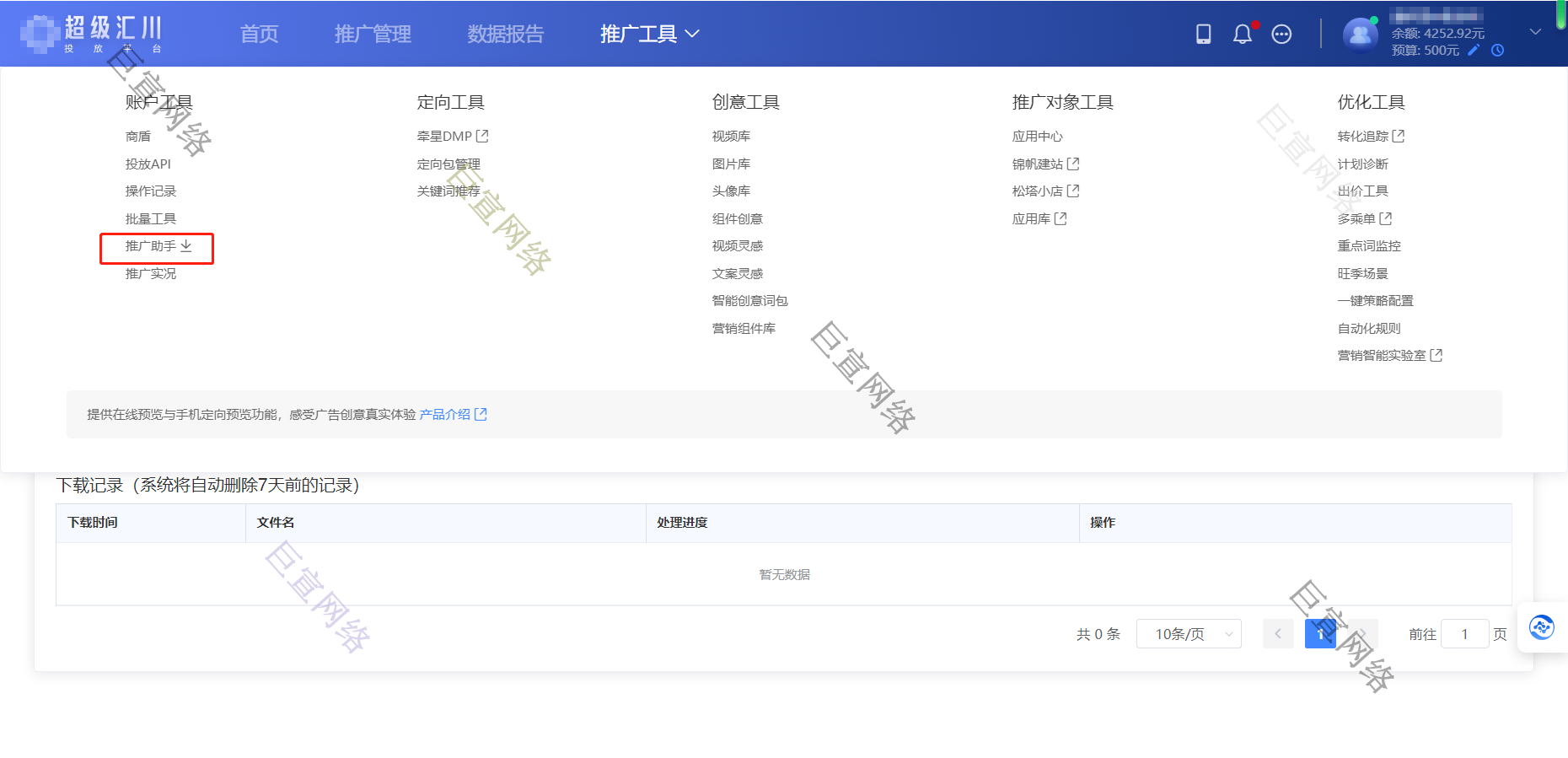Open 数据报告 tab

click(x=506, y=34)
